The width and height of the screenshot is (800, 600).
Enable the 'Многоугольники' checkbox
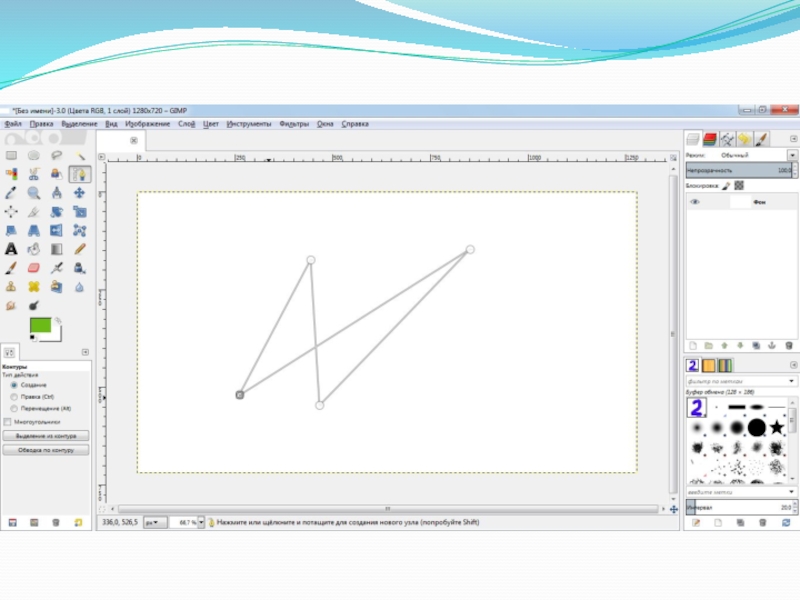(x=6, y=421)
